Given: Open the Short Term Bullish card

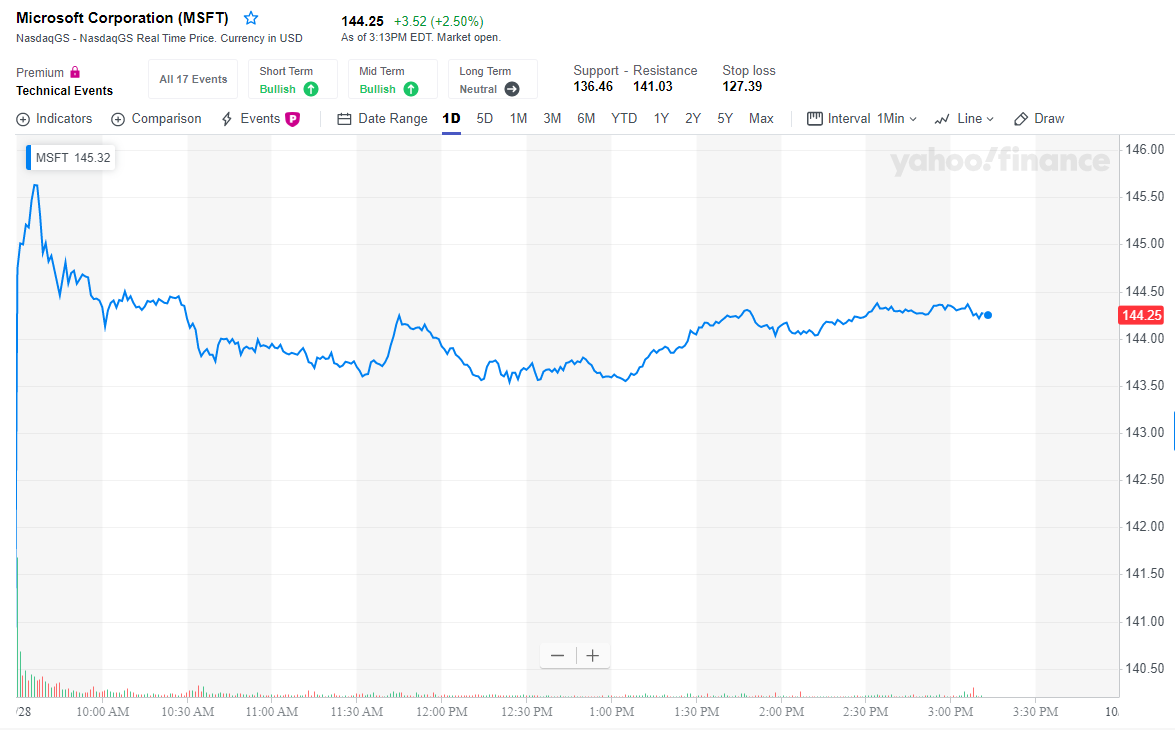Looking at the screenshot, I should tap(293, 79).
